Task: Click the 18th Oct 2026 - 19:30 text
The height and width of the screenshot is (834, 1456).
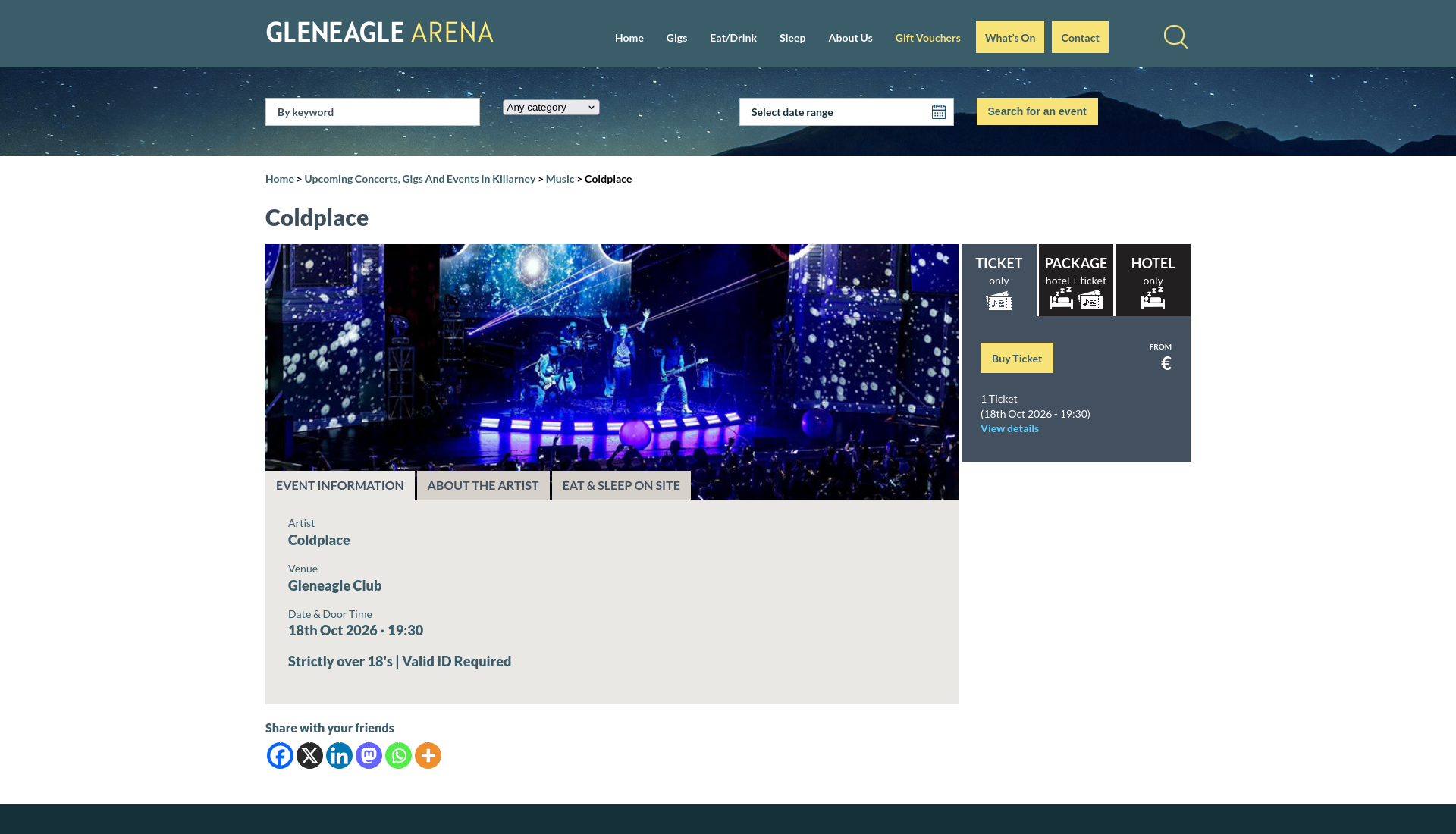Action: point(356,630)
